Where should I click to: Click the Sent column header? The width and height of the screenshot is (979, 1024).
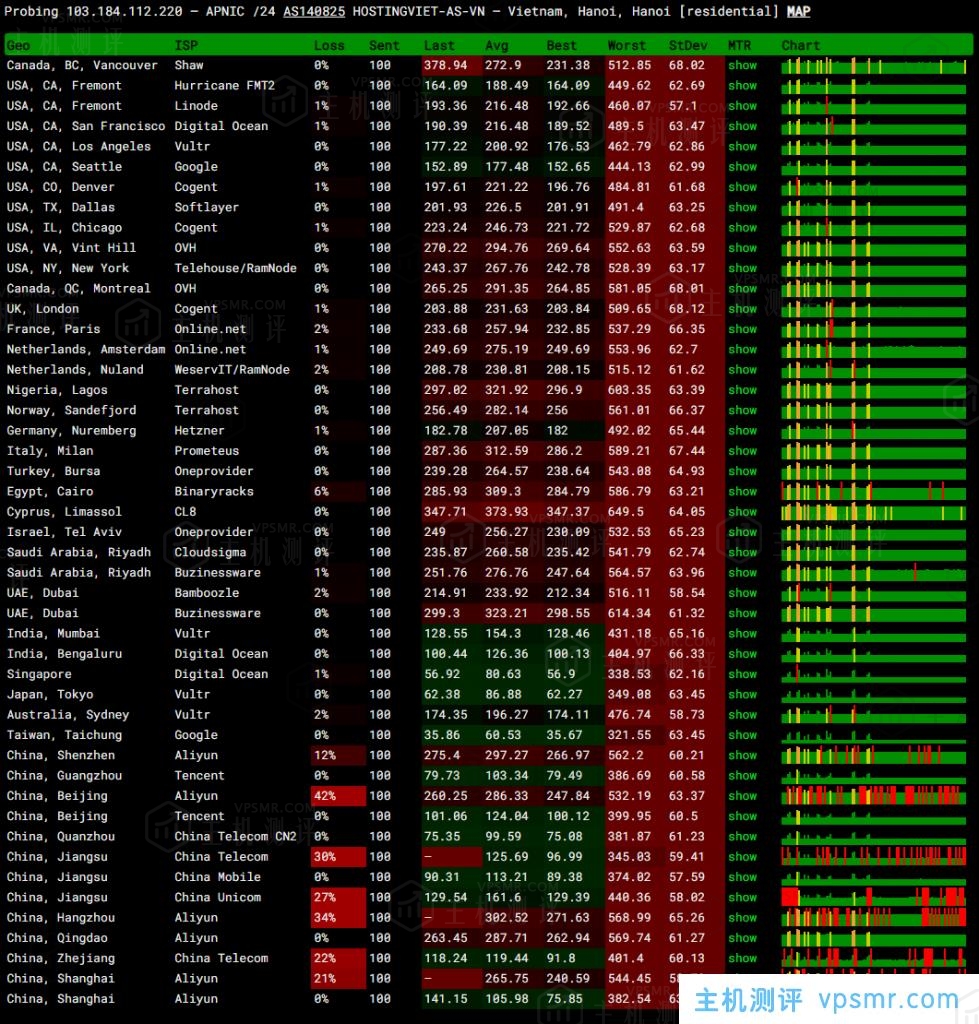[383, 45]
